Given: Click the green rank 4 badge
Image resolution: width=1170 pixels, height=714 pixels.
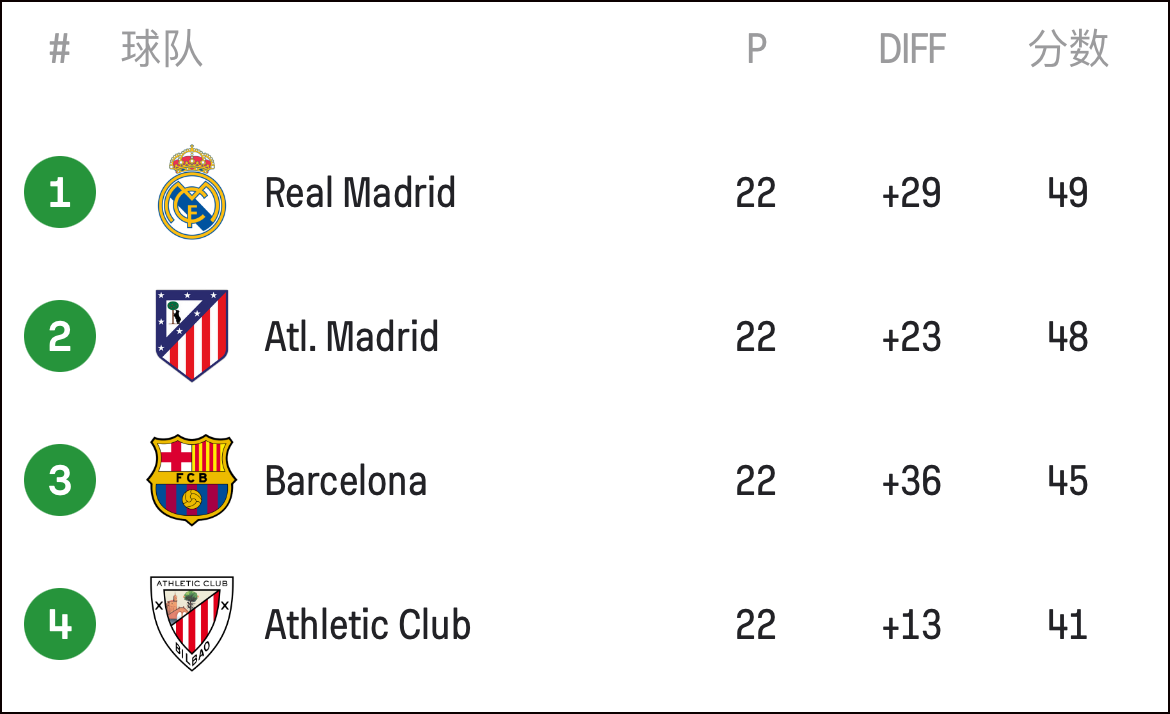Looking at the screenshot, I should click(x=60, y=624).
